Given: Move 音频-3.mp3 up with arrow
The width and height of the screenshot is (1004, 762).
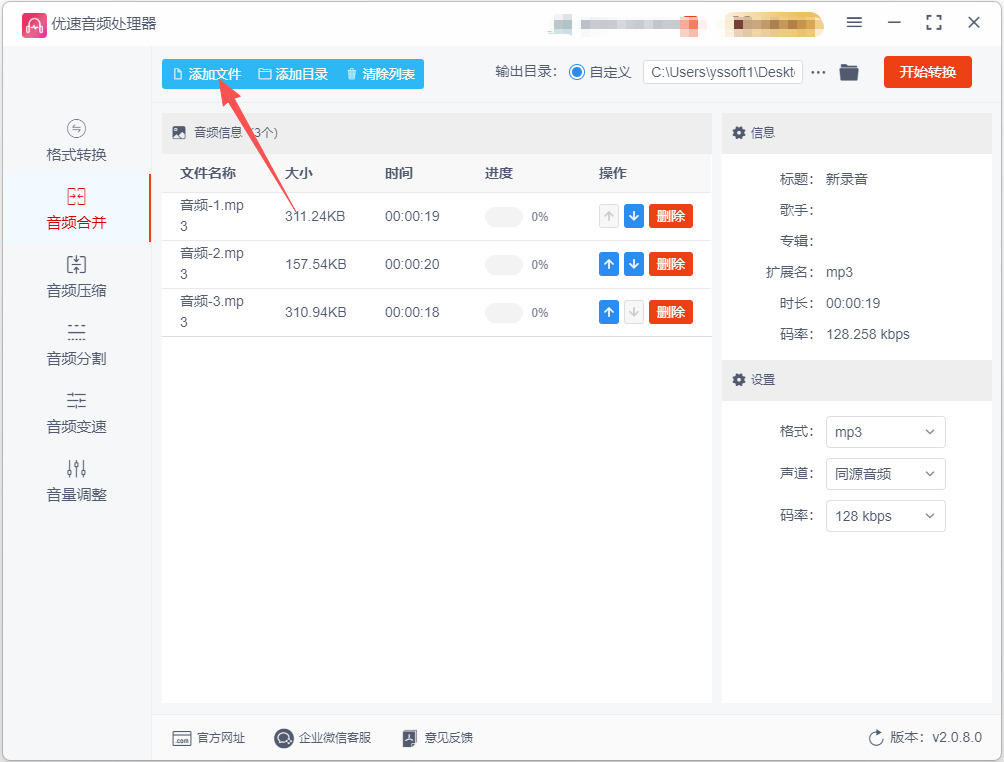Looking at the screenshot, I should coord(608,312).
